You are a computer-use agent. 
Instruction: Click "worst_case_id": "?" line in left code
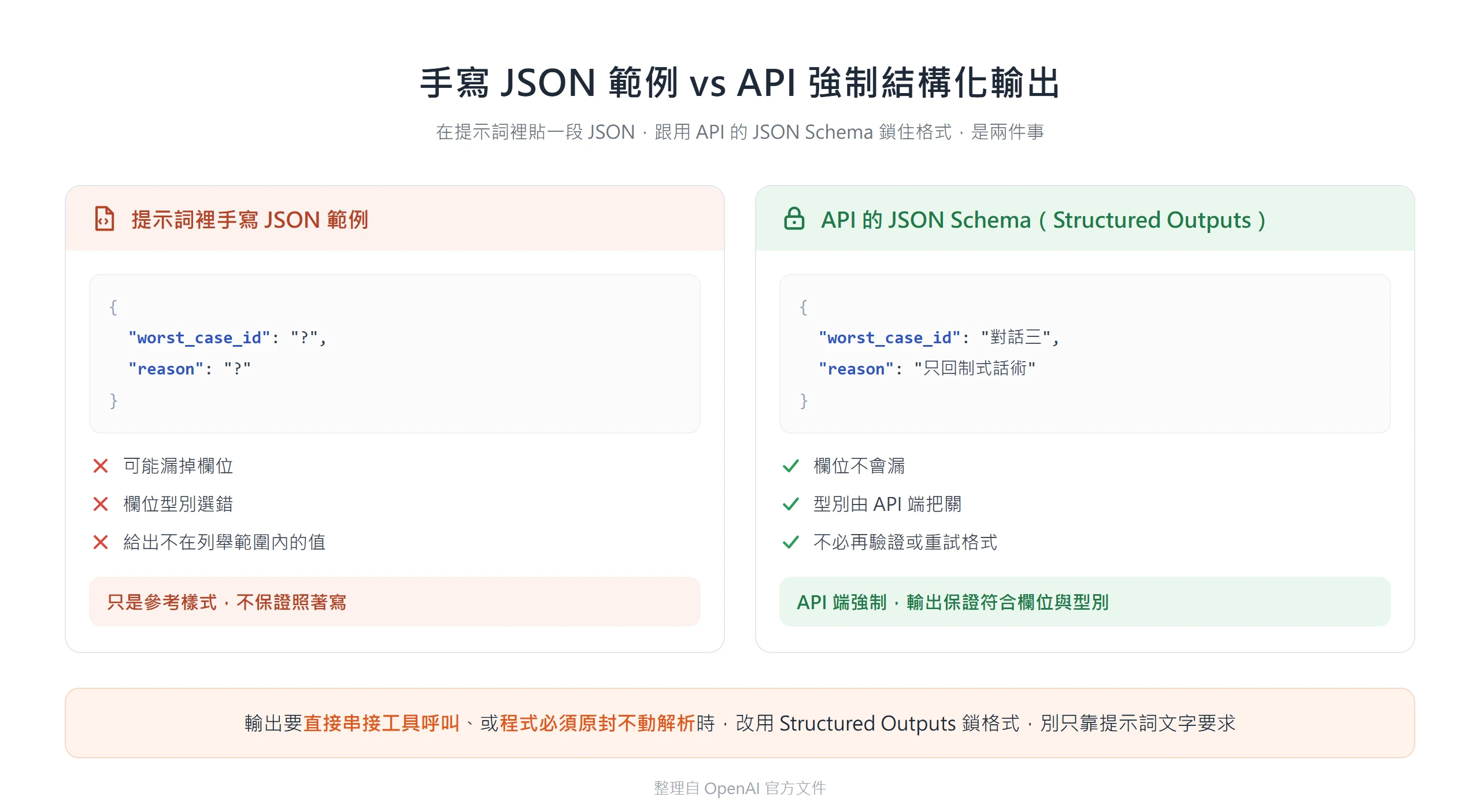(x=227, y=338)
